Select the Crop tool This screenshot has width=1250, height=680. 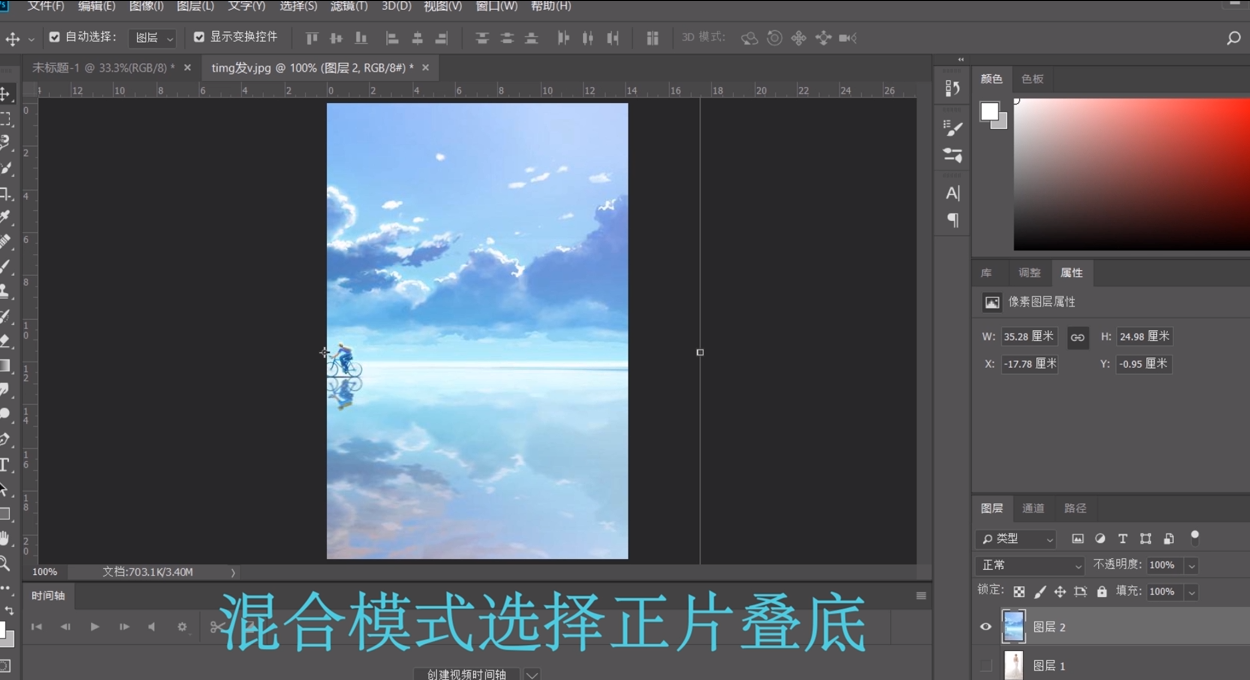tap(6, 193)
